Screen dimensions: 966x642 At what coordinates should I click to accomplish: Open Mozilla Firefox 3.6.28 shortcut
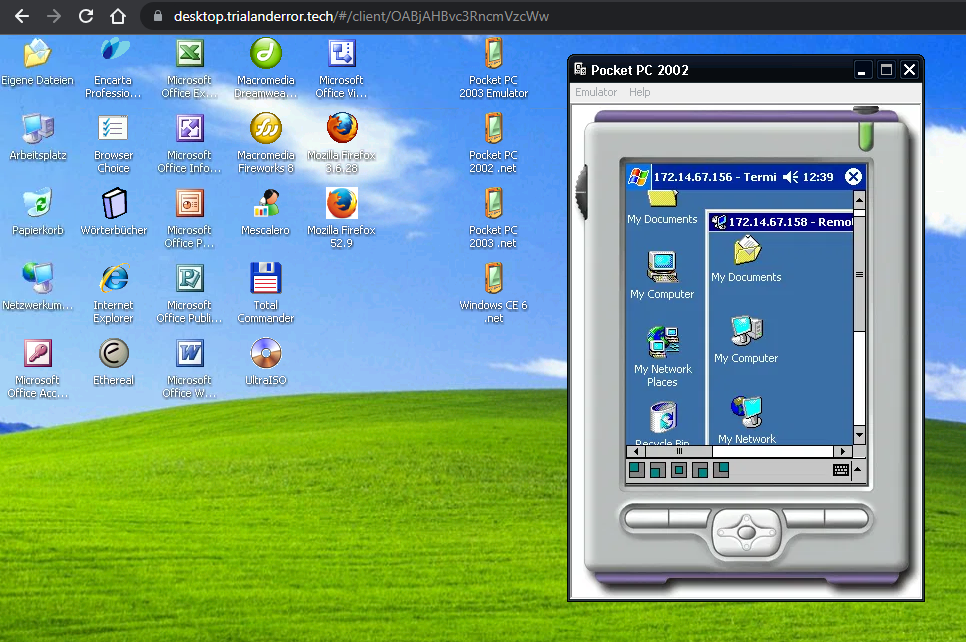coord(341,144)
